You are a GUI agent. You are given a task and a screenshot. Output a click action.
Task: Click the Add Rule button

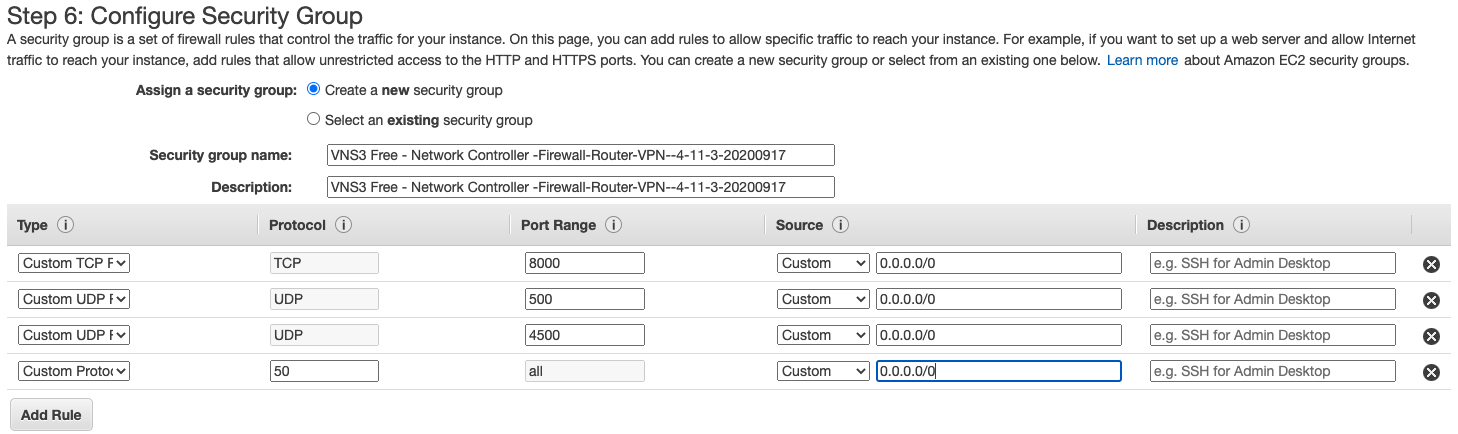(x=50, y=415)
